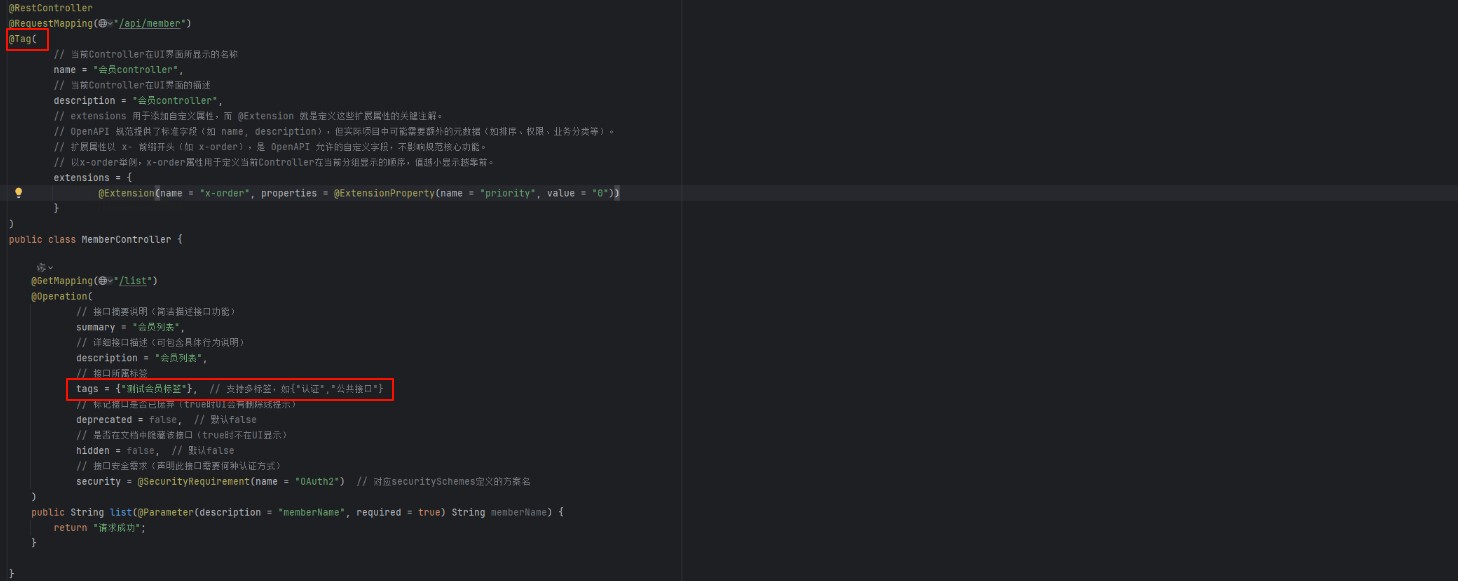Click the endpoint run icon above @GetMapping

pos(42,267)
